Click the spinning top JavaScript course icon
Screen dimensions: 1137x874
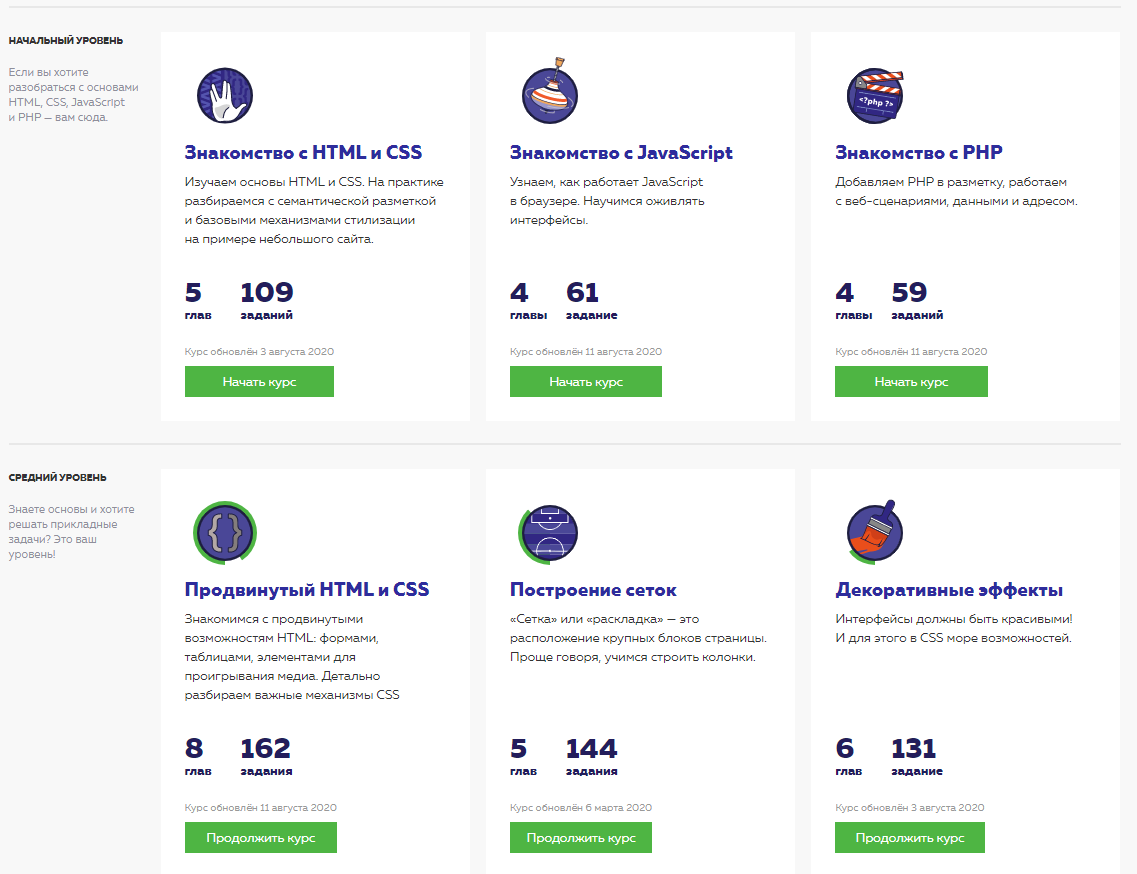(x=550, y=96)
